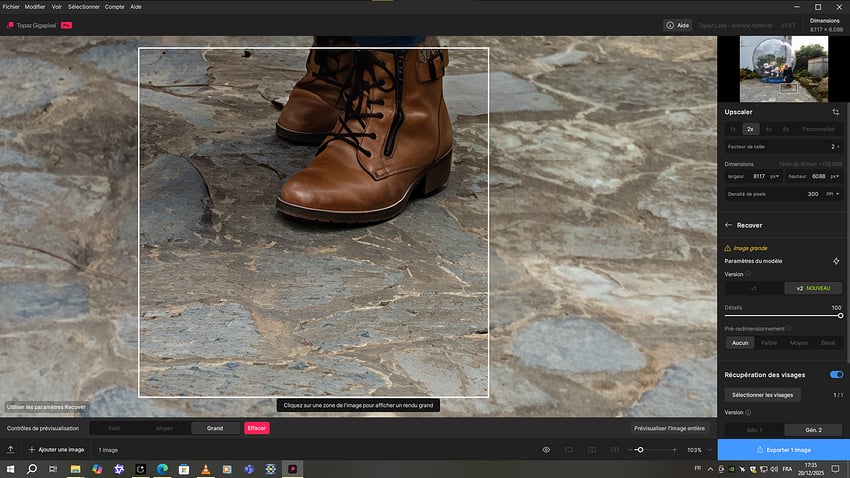Toggle Récupération des visages switch
The image size is (850, 478).
pyautogui.click(x=836, y=375)
